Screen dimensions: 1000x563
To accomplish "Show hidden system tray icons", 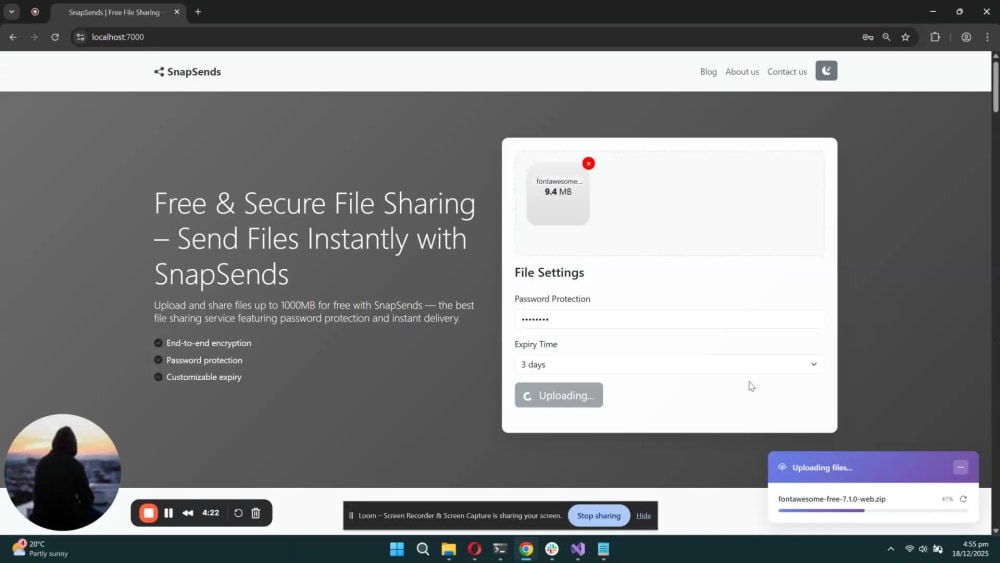I will 890,549.
